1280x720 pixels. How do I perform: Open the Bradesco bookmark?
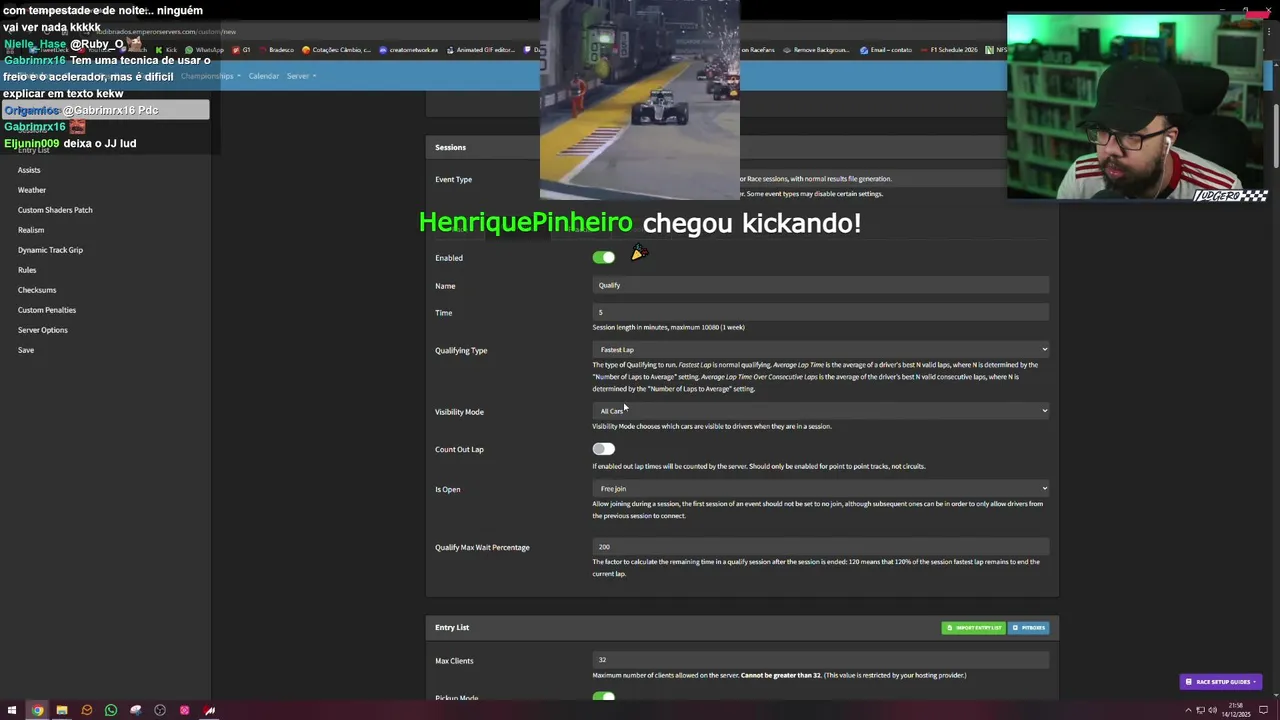pyautogui.click(x=276, y=49)
